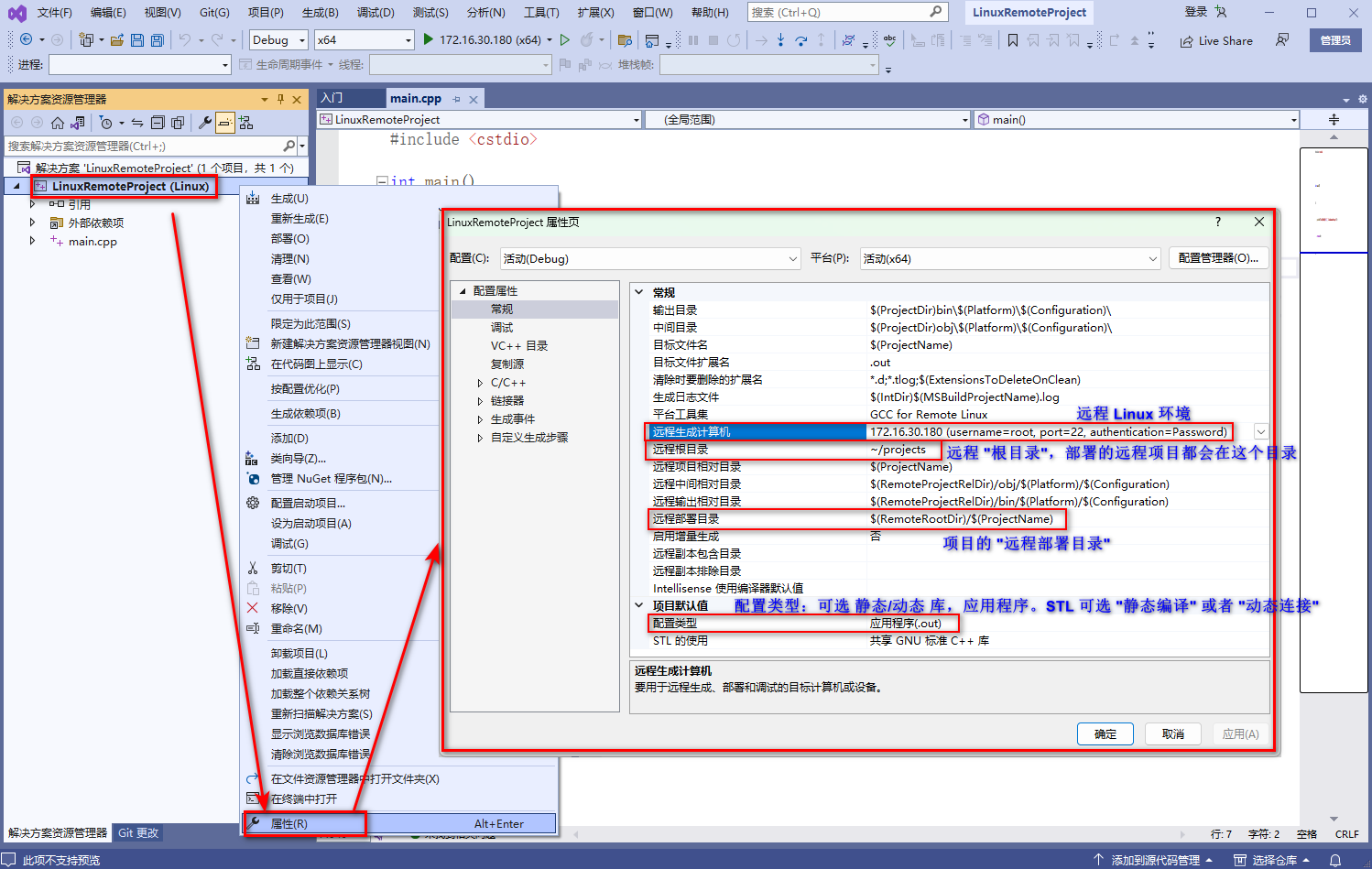Click the 登录 sign-in link
The image size is (1372, 869).
pyautogui.click(x=1196, y=12)
